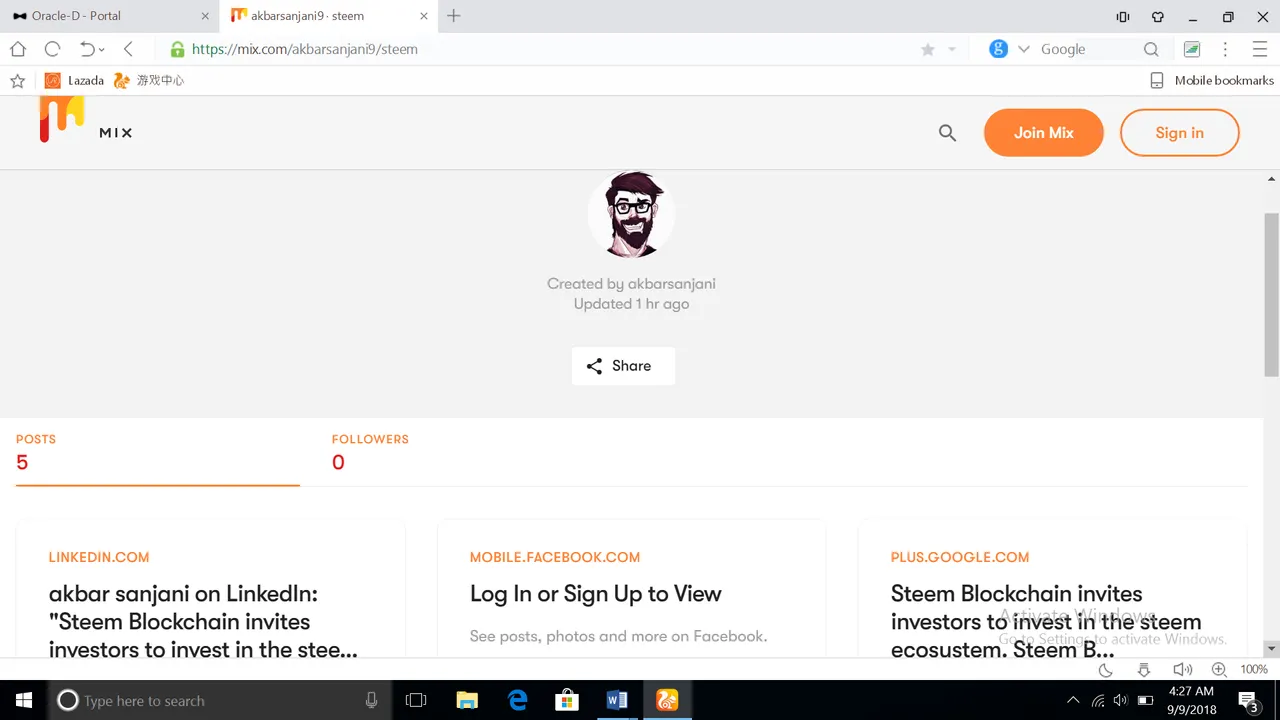
Task: Open Log In or Sign Up to View post
Action: click(x=595, y=594)
